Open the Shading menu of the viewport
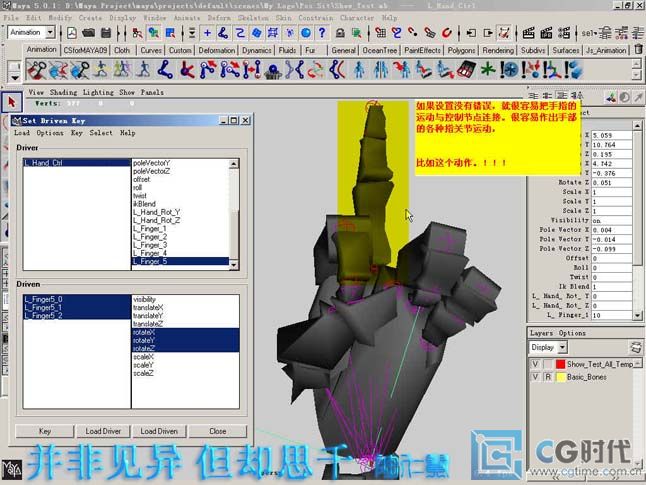The height and width of the screenshot is (485, 646). coord(63,92)
